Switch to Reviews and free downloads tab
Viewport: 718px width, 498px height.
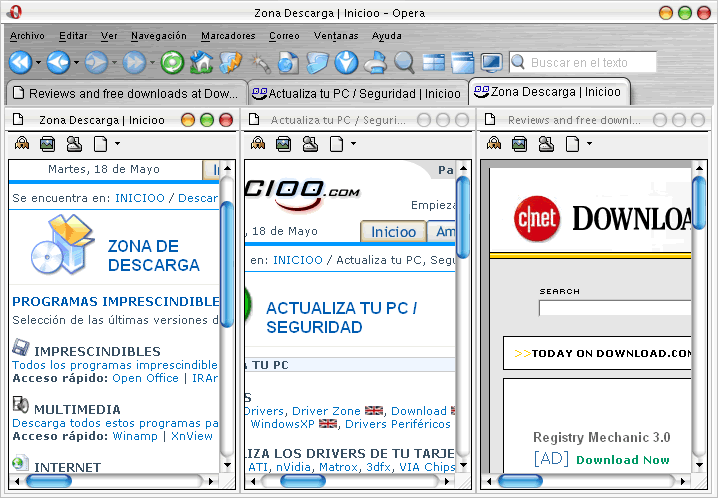pyautogui.click(x=127, y=93)
